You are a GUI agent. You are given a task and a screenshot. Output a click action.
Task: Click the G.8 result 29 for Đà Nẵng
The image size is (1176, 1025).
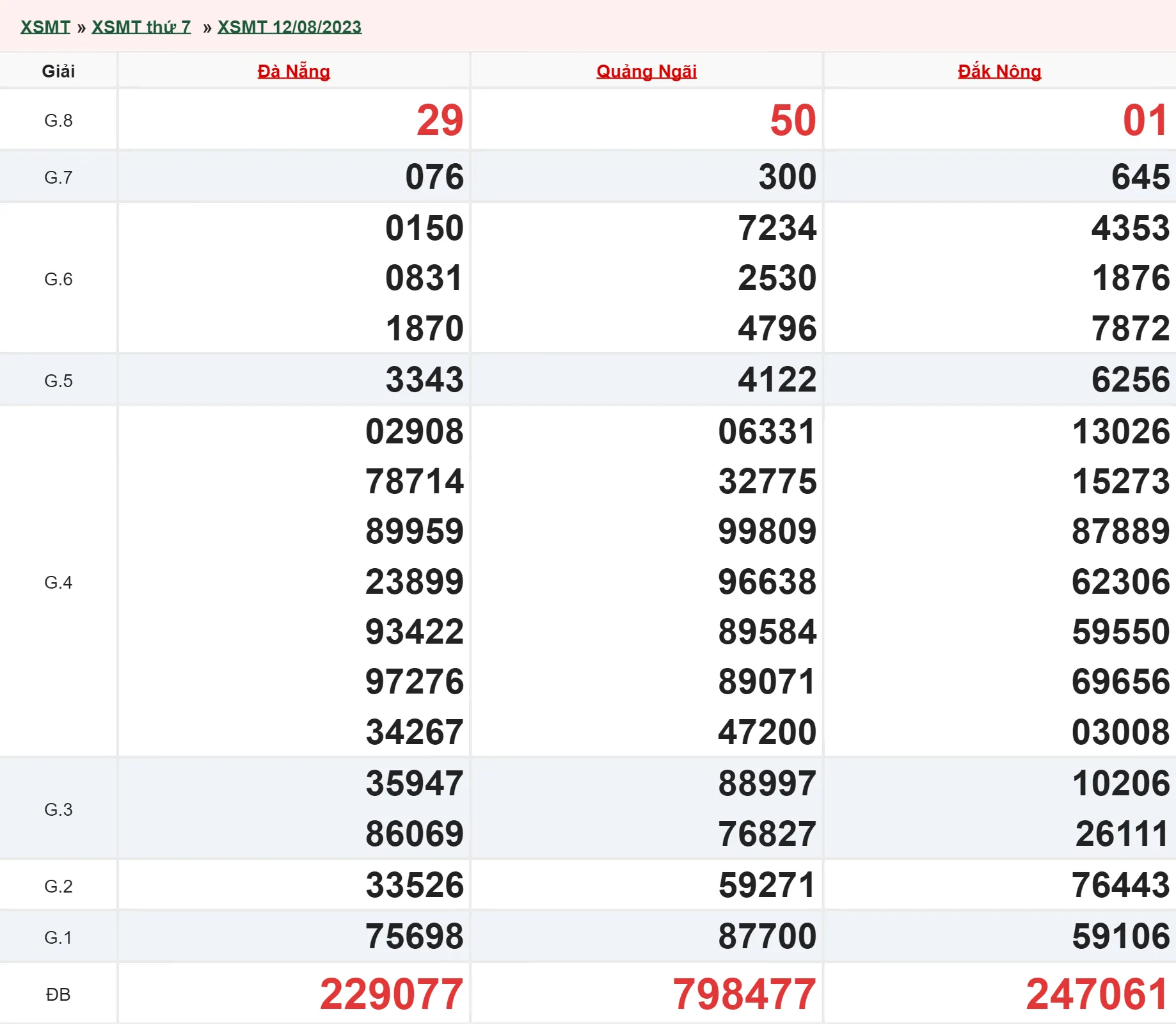tap(440, 120)
